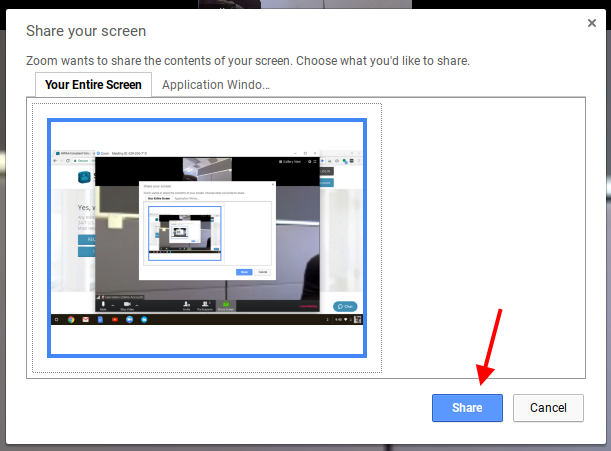Click the YouTube icon in the preview's shelf
611x451 pixels.
[115, 319]
